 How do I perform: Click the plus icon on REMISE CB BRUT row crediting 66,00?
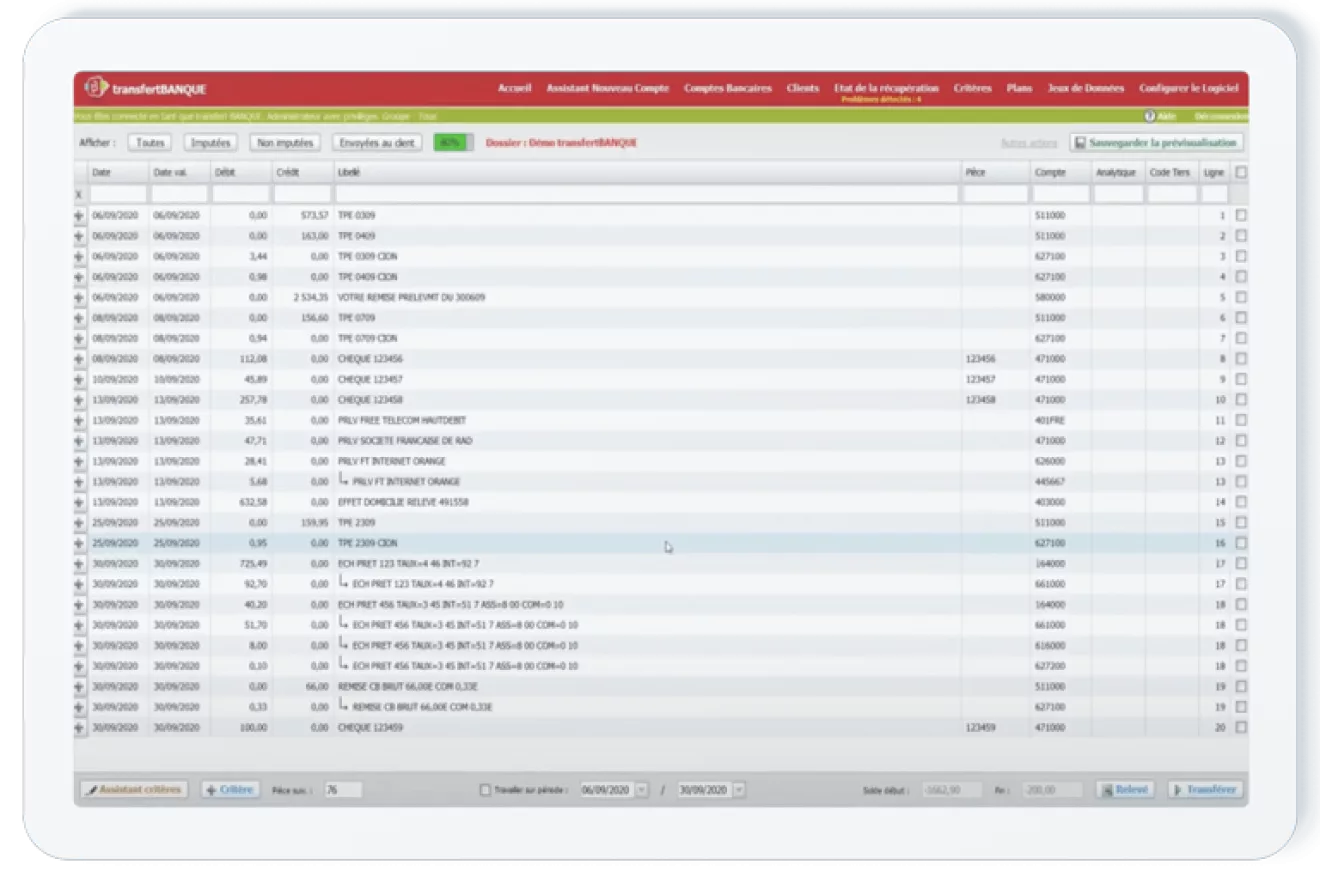pos(79,687)
